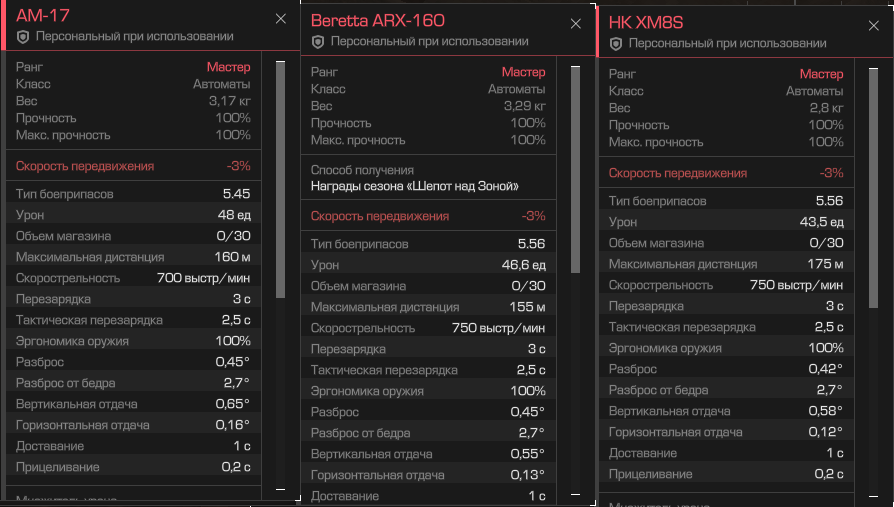Click shield icon in HK XM8S panel
Viewport: 894px width, 507px height.
[616, 44]
